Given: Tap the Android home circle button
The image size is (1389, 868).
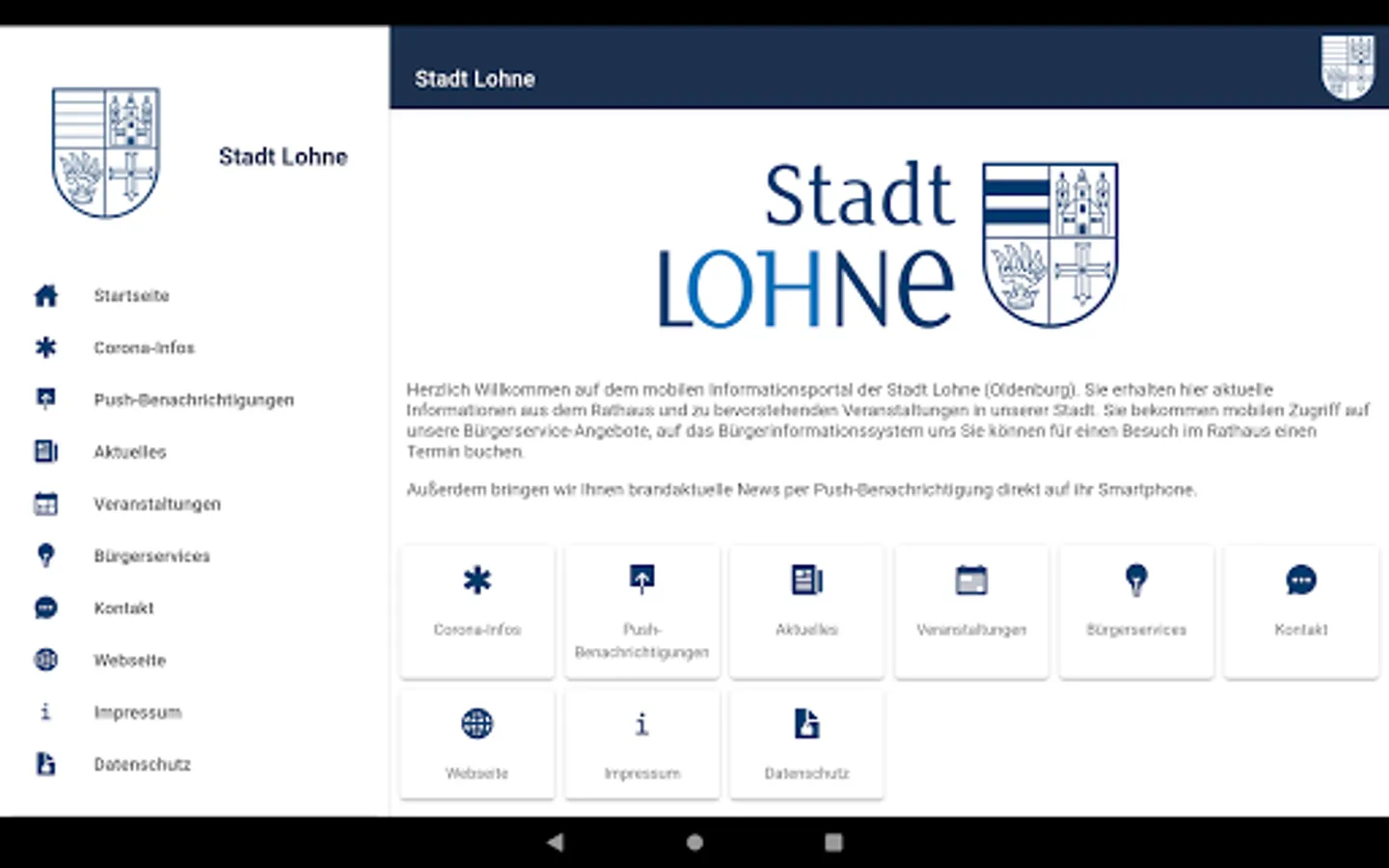Looking at the screenshot, I should tap(694, 842).
